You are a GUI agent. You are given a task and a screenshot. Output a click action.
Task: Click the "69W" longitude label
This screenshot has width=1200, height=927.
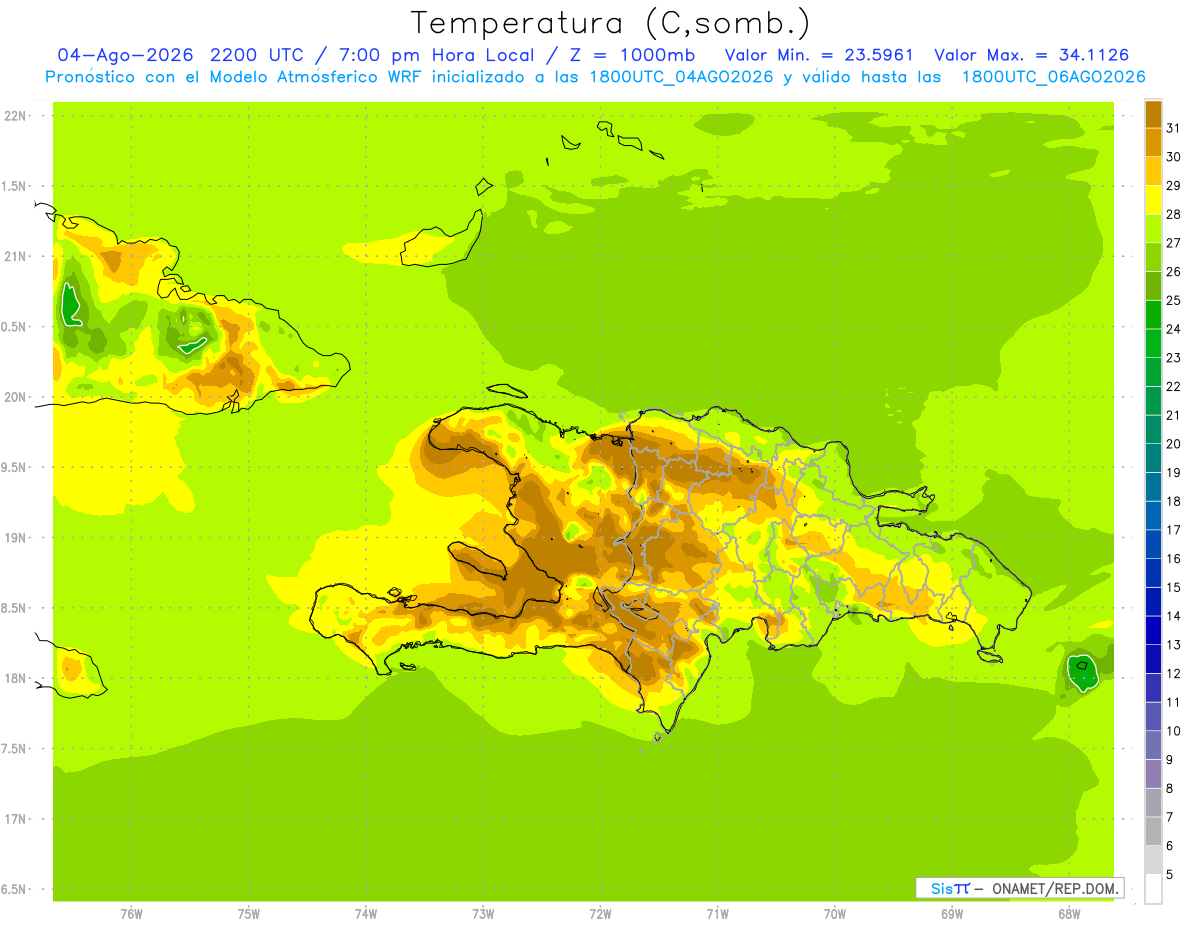pos(952,913)
